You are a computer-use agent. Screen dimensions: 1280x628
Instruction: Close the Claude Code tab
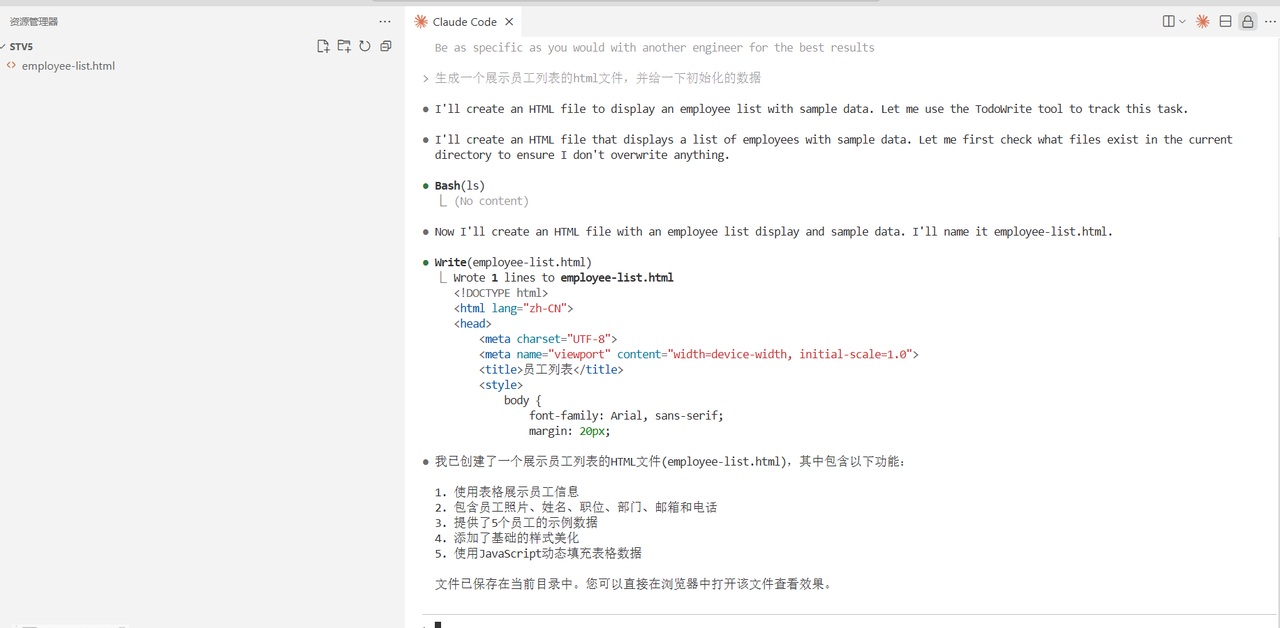point(508,22)
